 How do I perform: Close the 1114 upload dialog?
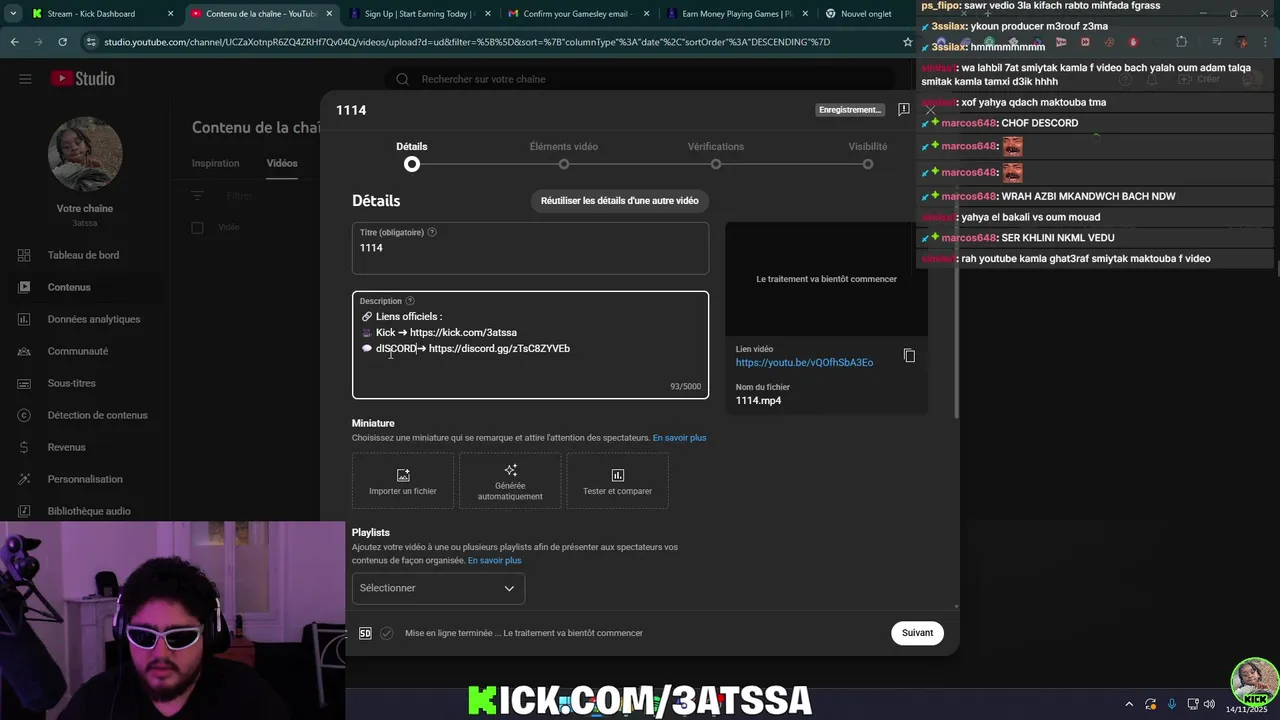(930, 110)
